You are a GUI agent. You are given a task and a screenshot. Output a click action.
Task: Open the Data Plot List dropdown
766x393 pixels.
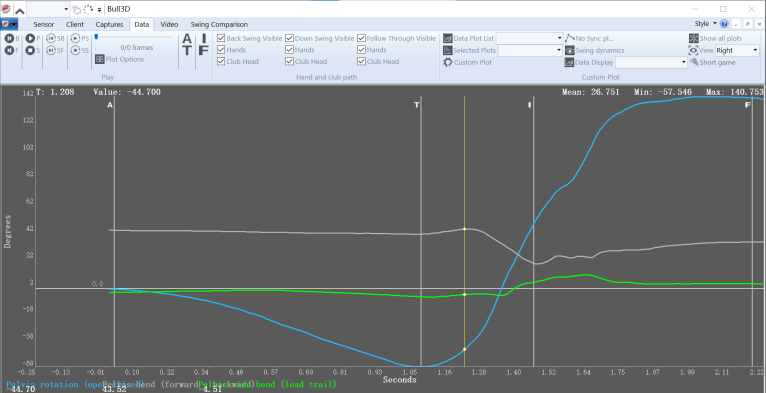[530, 38]
